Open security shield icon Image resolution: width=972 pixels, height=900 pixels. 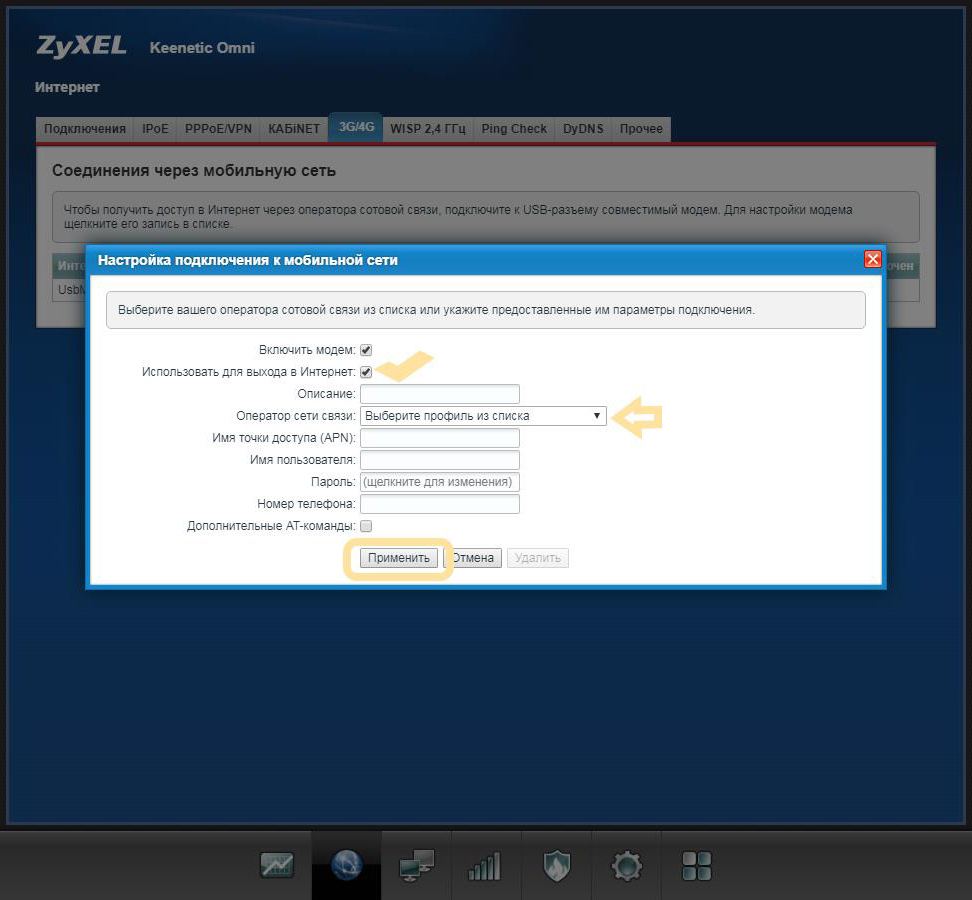pos(556,865)
